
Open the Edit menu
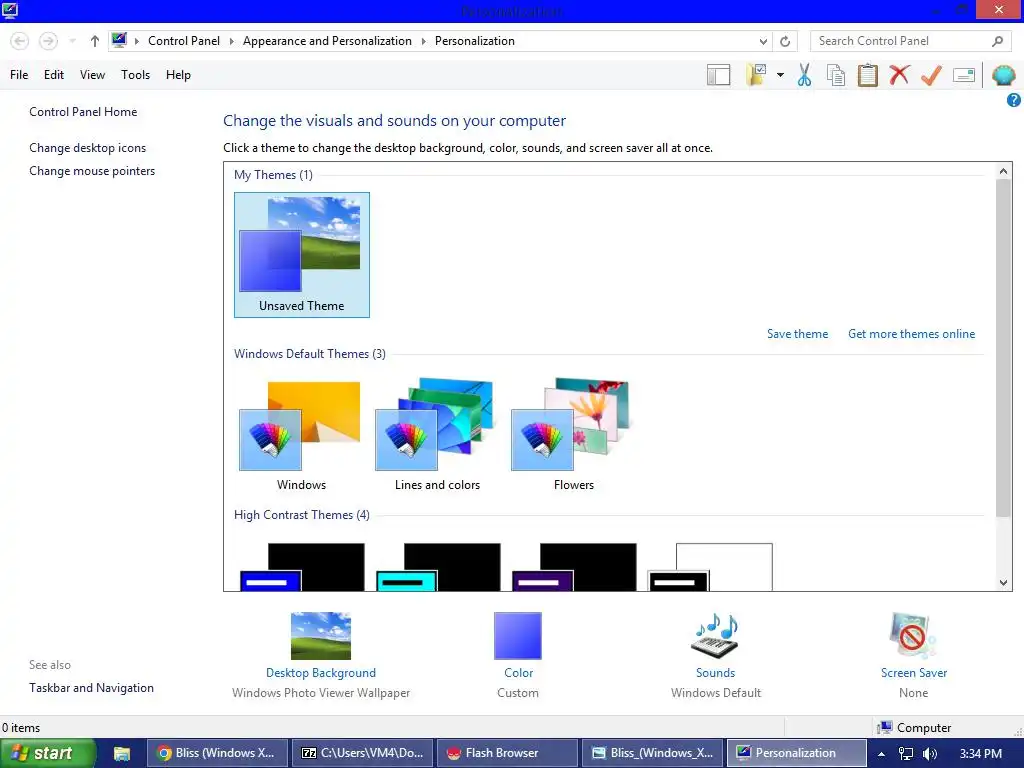54,75
